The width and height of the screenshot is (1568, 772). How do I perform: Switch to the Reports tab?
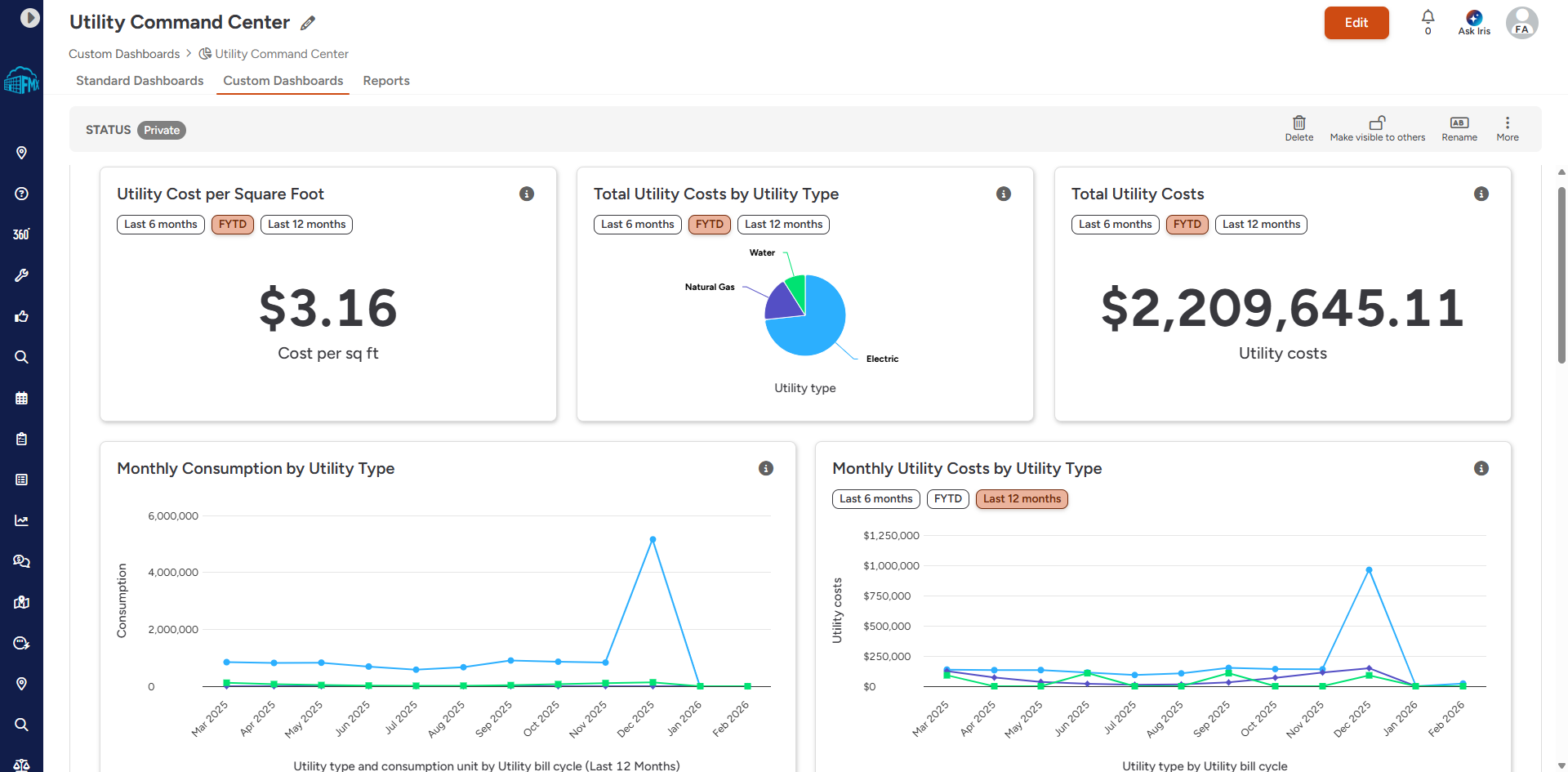point(386,81)
